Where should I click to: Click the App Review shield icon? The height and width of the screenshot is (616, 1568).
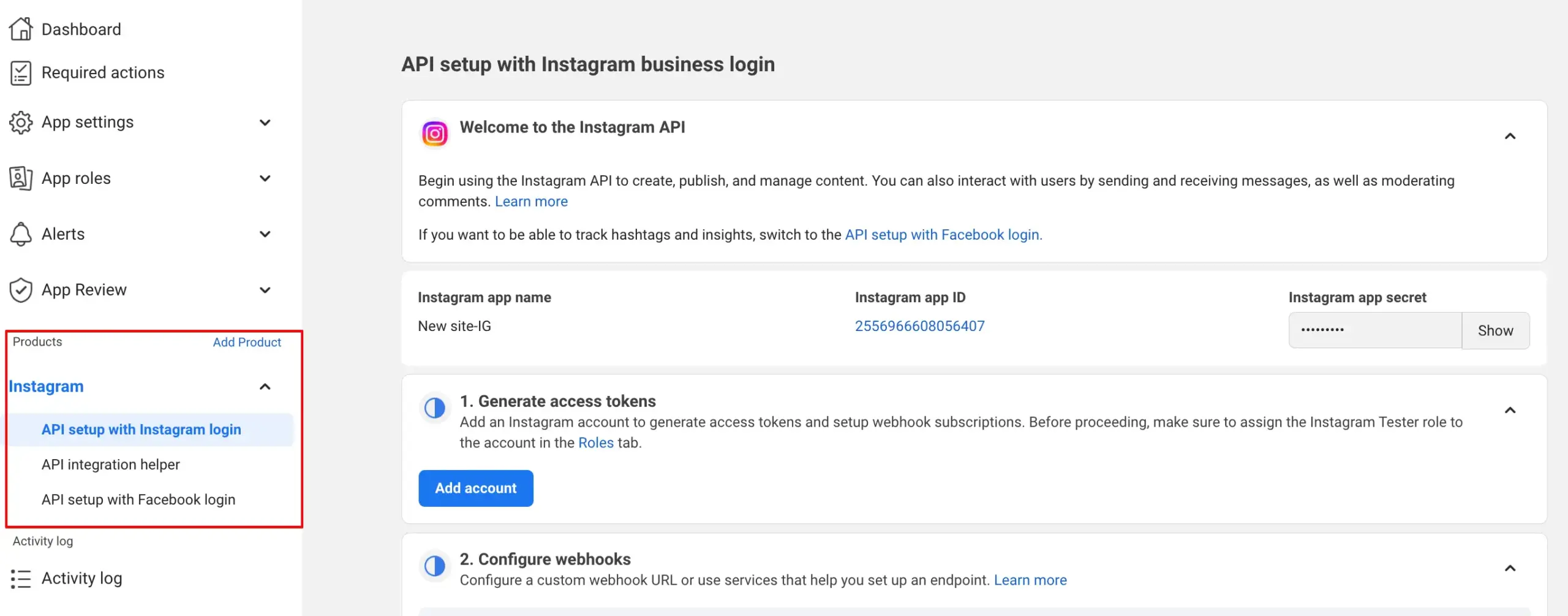[x=21, y=290]
